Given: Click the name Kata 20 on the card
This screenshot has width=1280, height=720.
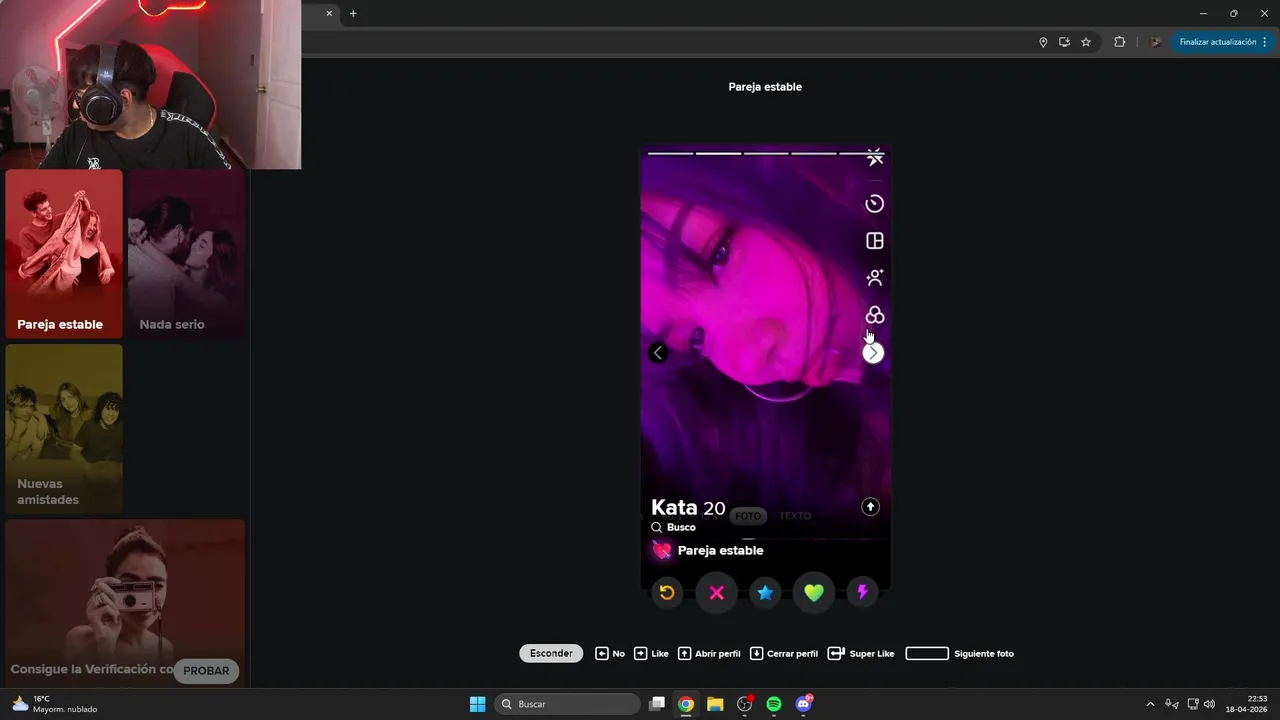Looking at the screenshot, I should click(x=688, y=507).
